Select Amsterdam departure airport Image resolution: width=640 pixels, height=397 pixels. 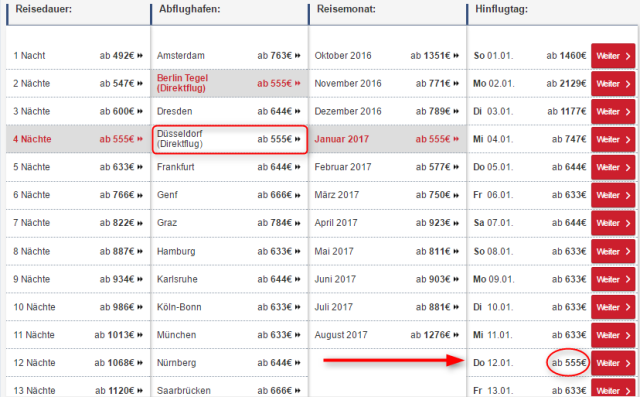tap(229, 55)
